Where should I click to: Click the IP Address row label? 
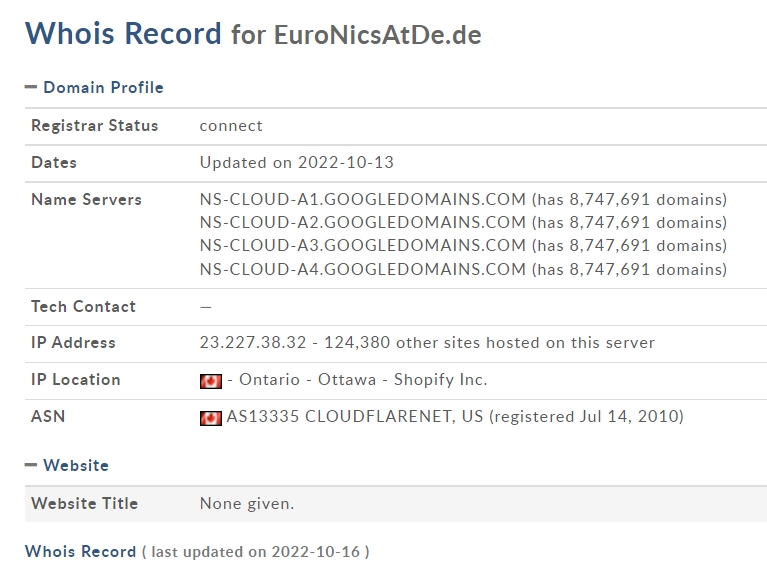[x=73, y=342]
